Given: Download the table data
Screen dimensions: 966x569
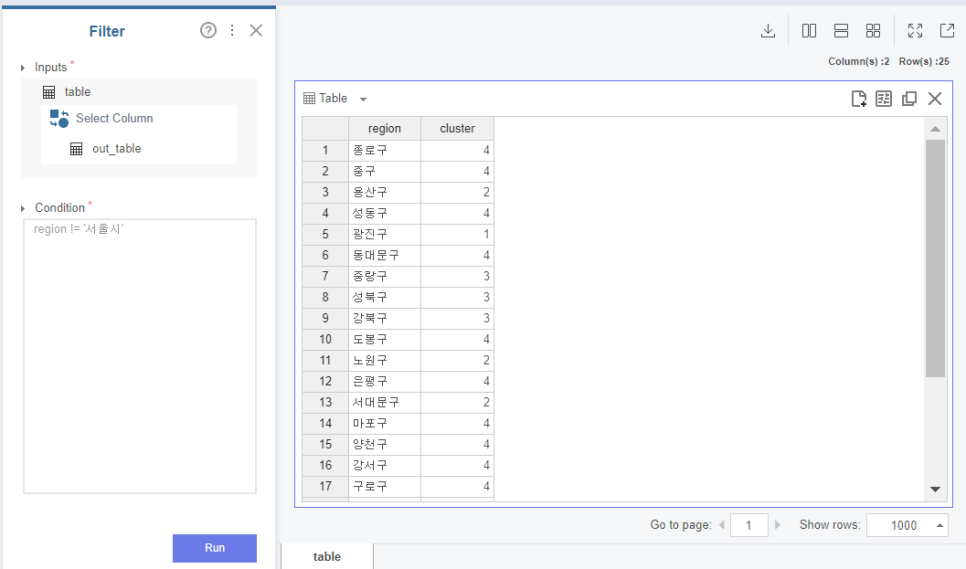Looking at the screenshot, I should coord(768,31).
